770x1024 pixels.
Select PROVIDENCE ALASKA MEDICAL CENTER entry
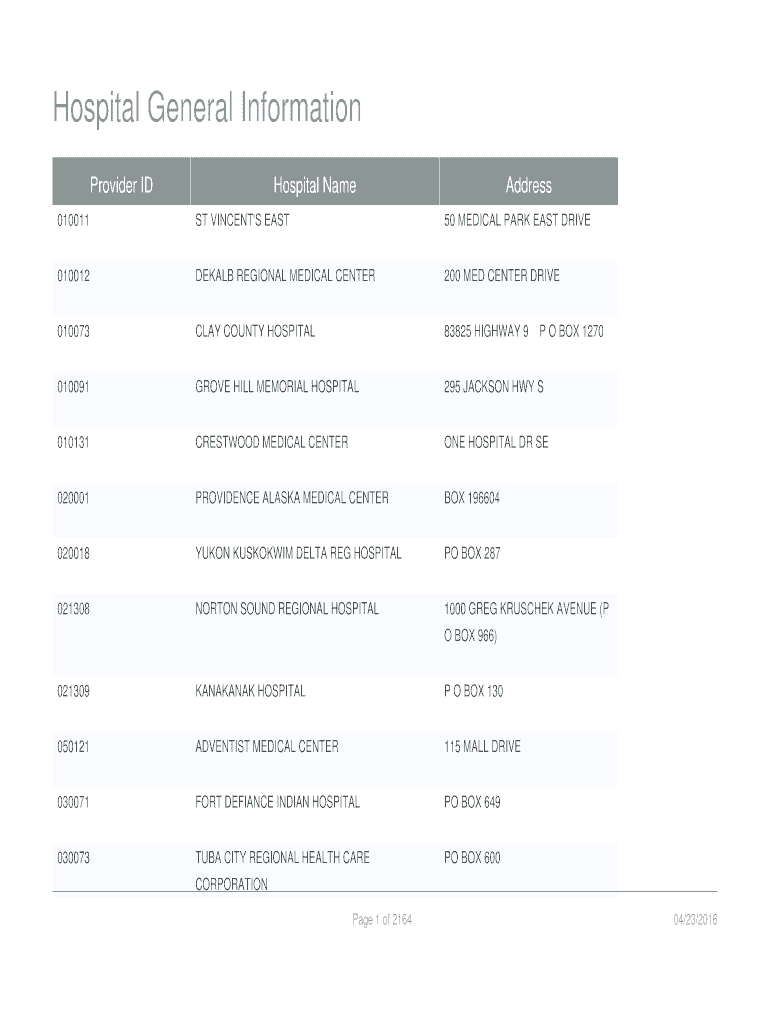coord(292,497)
